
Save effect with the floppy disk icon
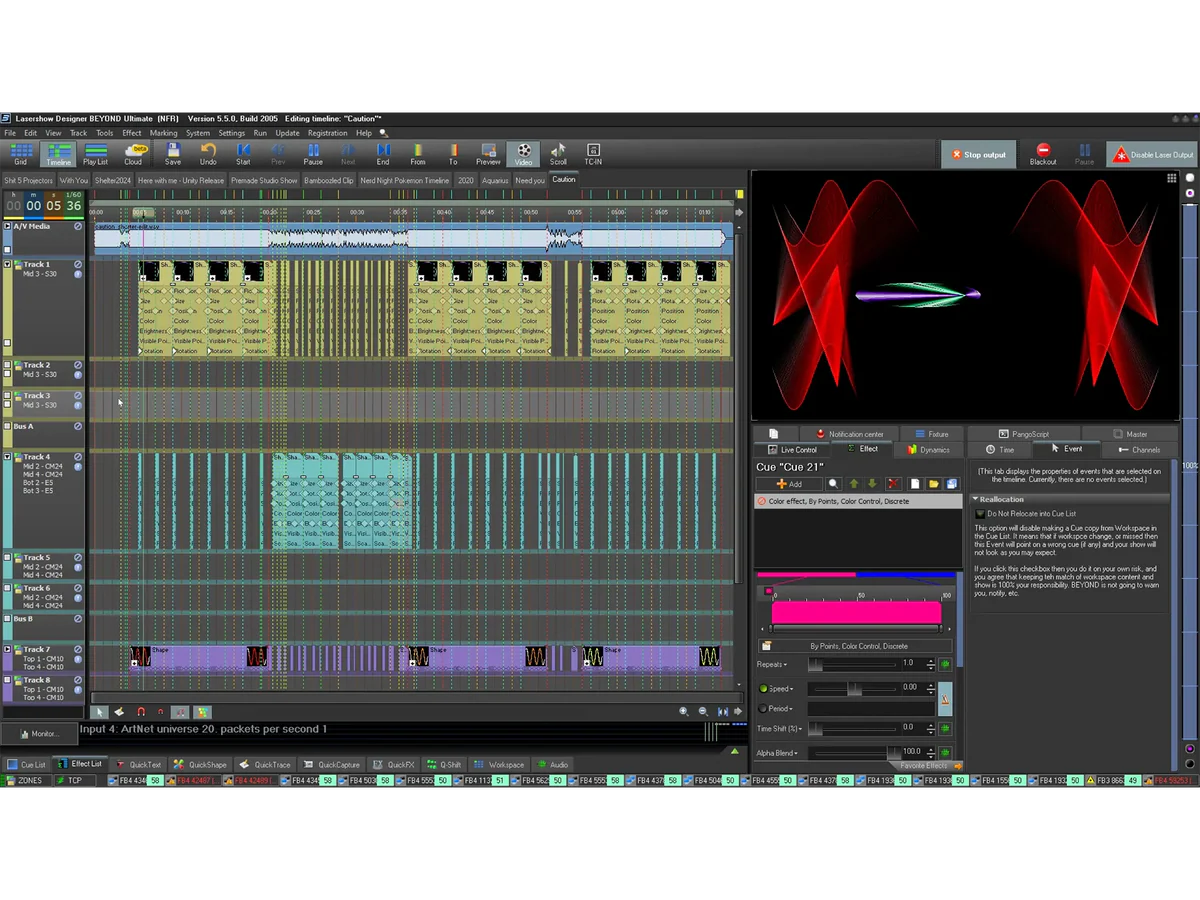(952, 484)
